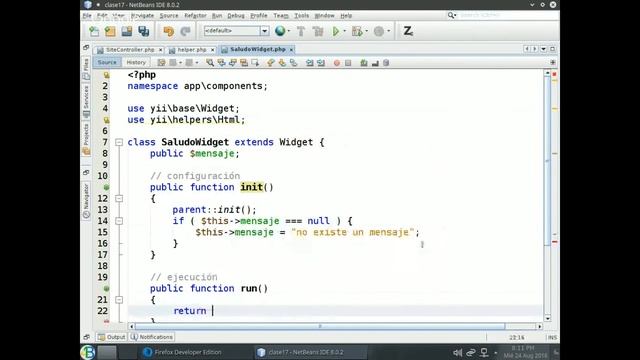The width and height of the screenshot is (640, 360).
Task: Click the volume icon in system tray
Action: point(458,352)
